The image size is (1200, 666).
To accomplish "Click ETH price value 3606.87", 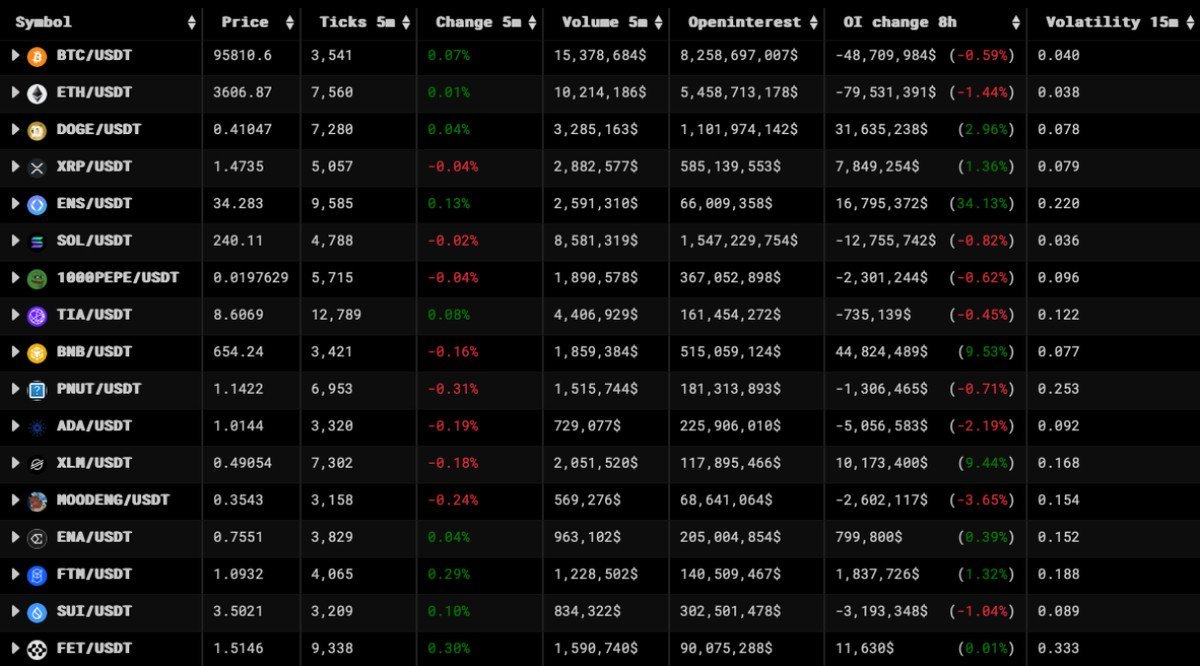I will point(243,92).
